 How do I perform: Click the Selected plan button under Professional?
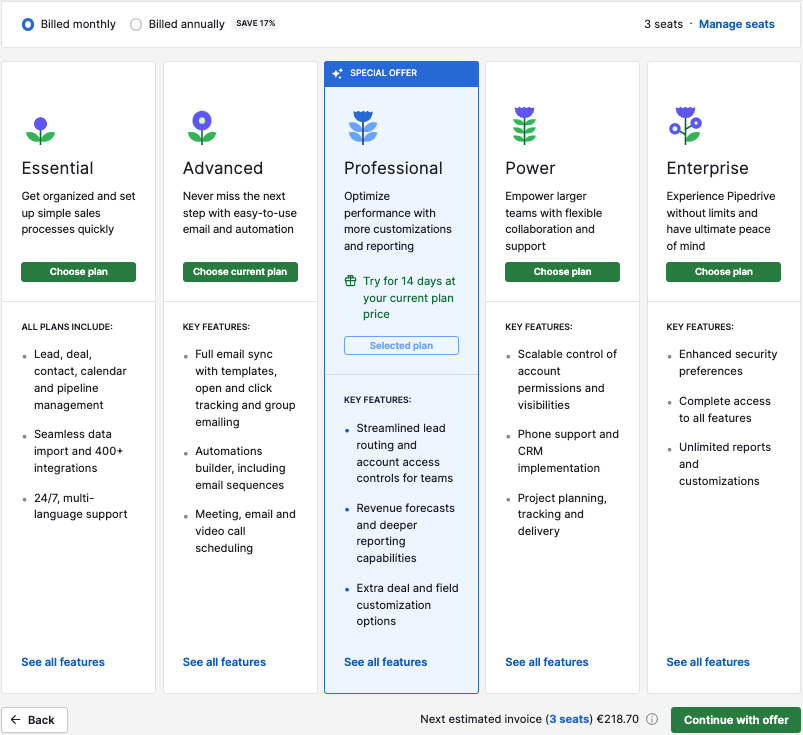click(402, 345)
